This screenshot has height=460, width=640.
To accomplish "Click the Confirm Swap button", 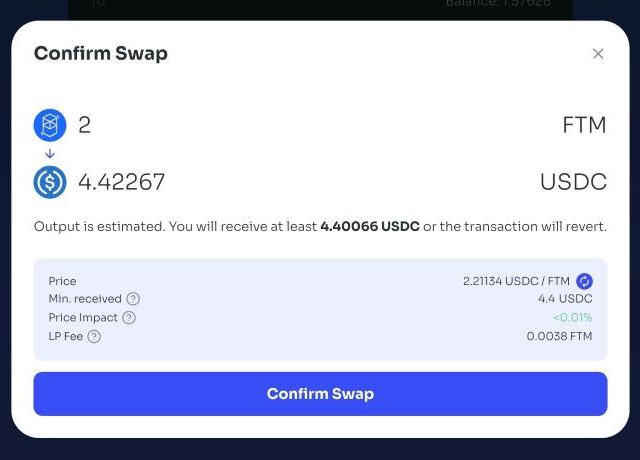I will tap(320, 394).
